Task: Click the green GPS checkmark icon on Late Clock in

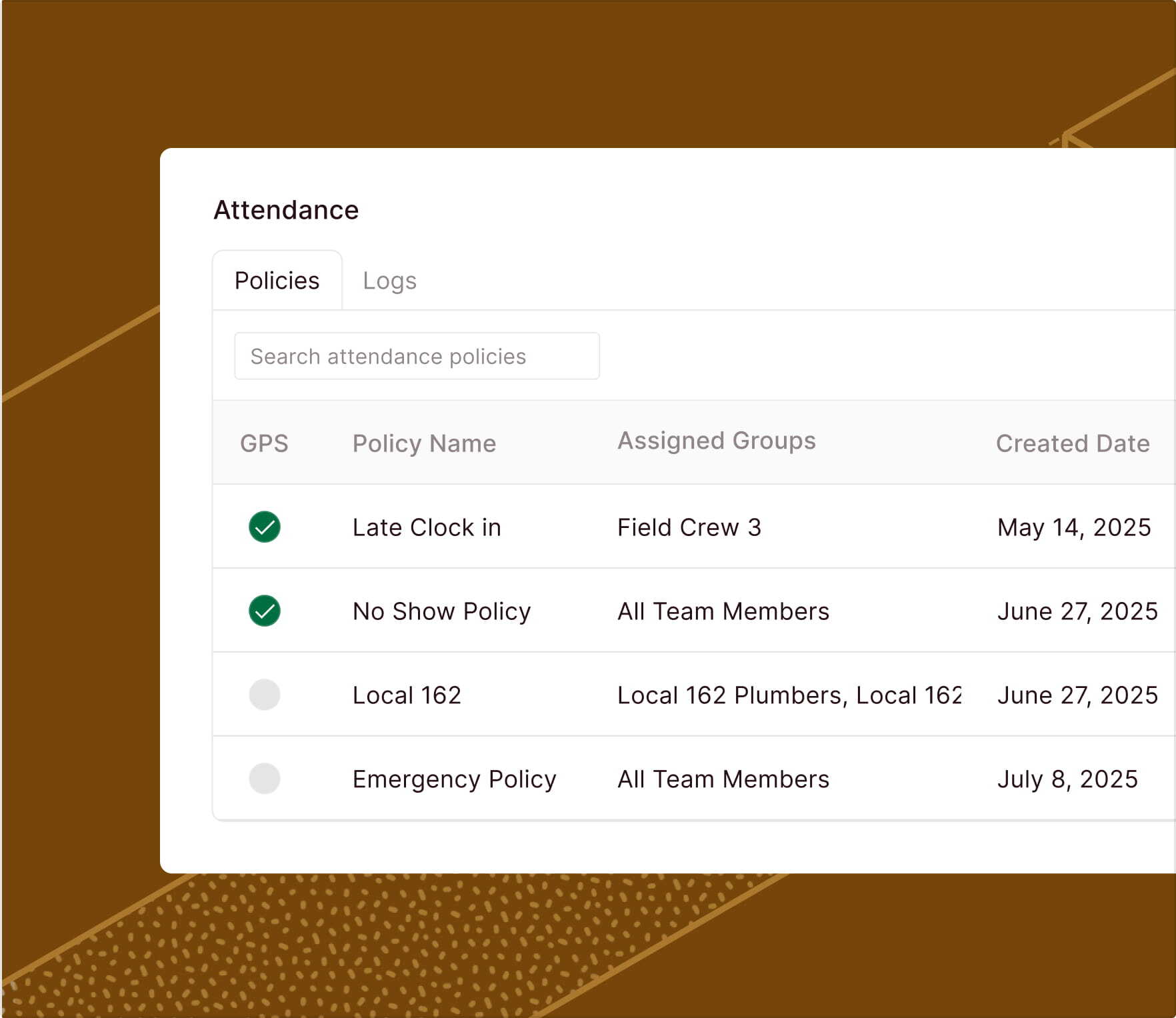Action: (264, 527)
